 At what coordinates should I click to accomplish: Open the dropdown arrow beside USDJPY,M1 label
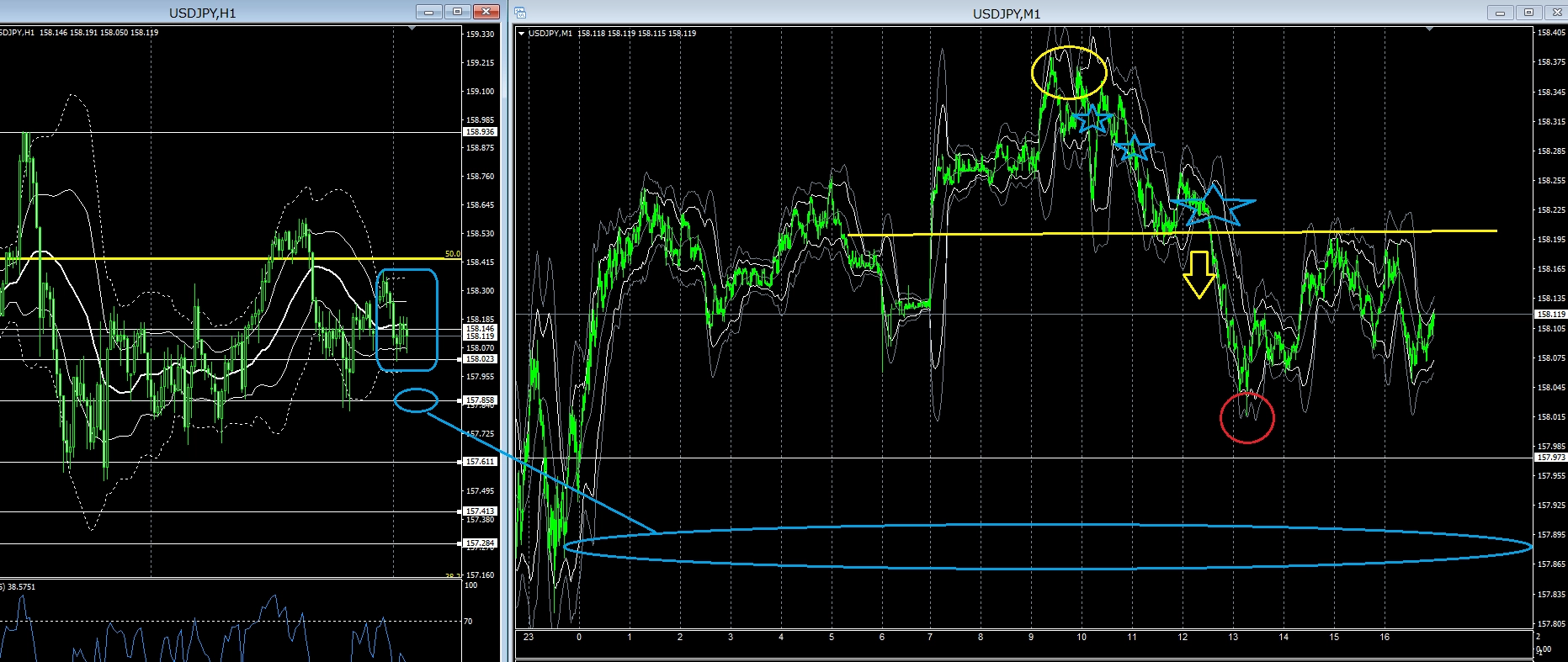pos(523,34)
